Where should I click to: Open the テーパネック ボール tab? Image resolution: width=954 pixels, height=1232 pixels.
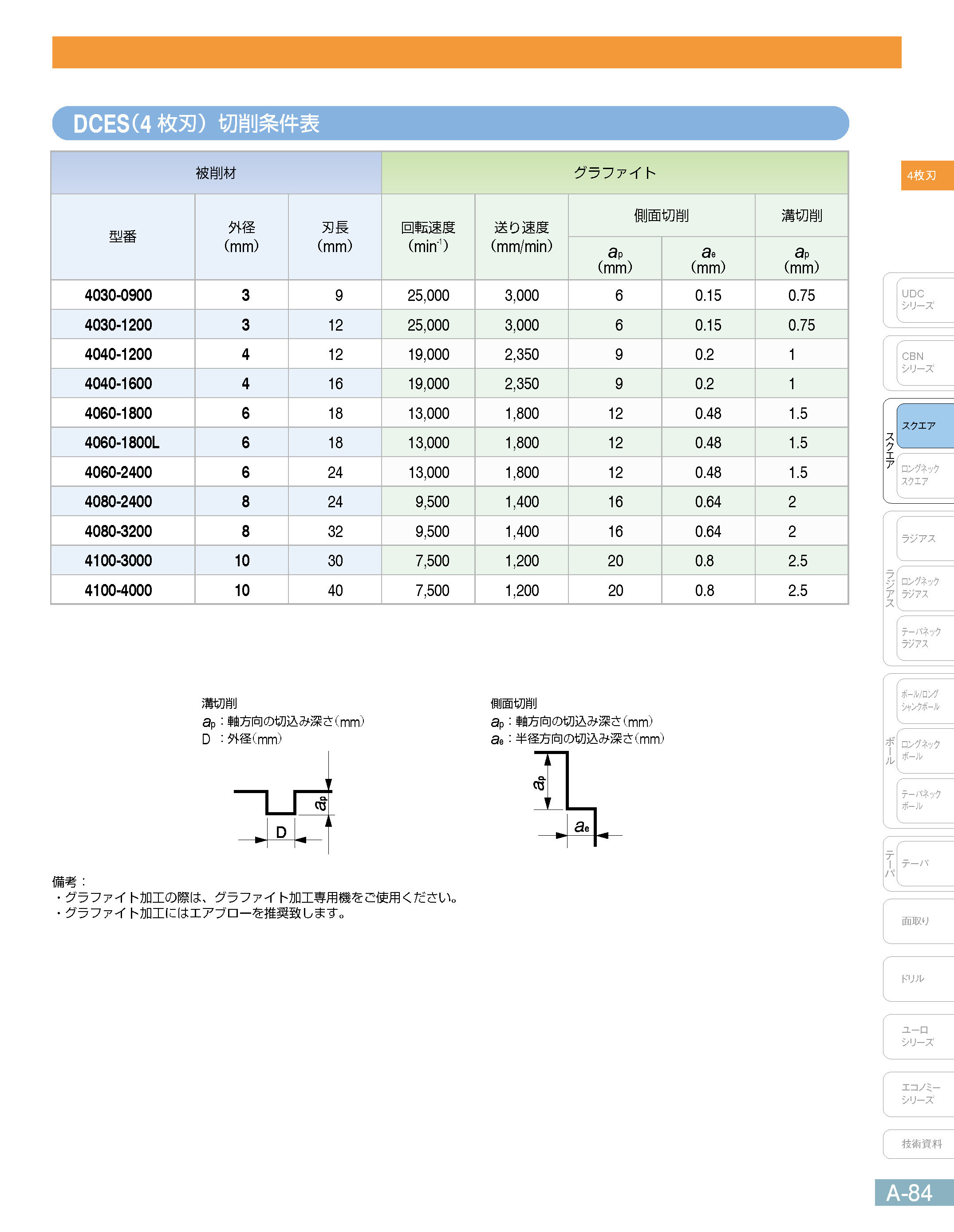[x=925, y=801]
